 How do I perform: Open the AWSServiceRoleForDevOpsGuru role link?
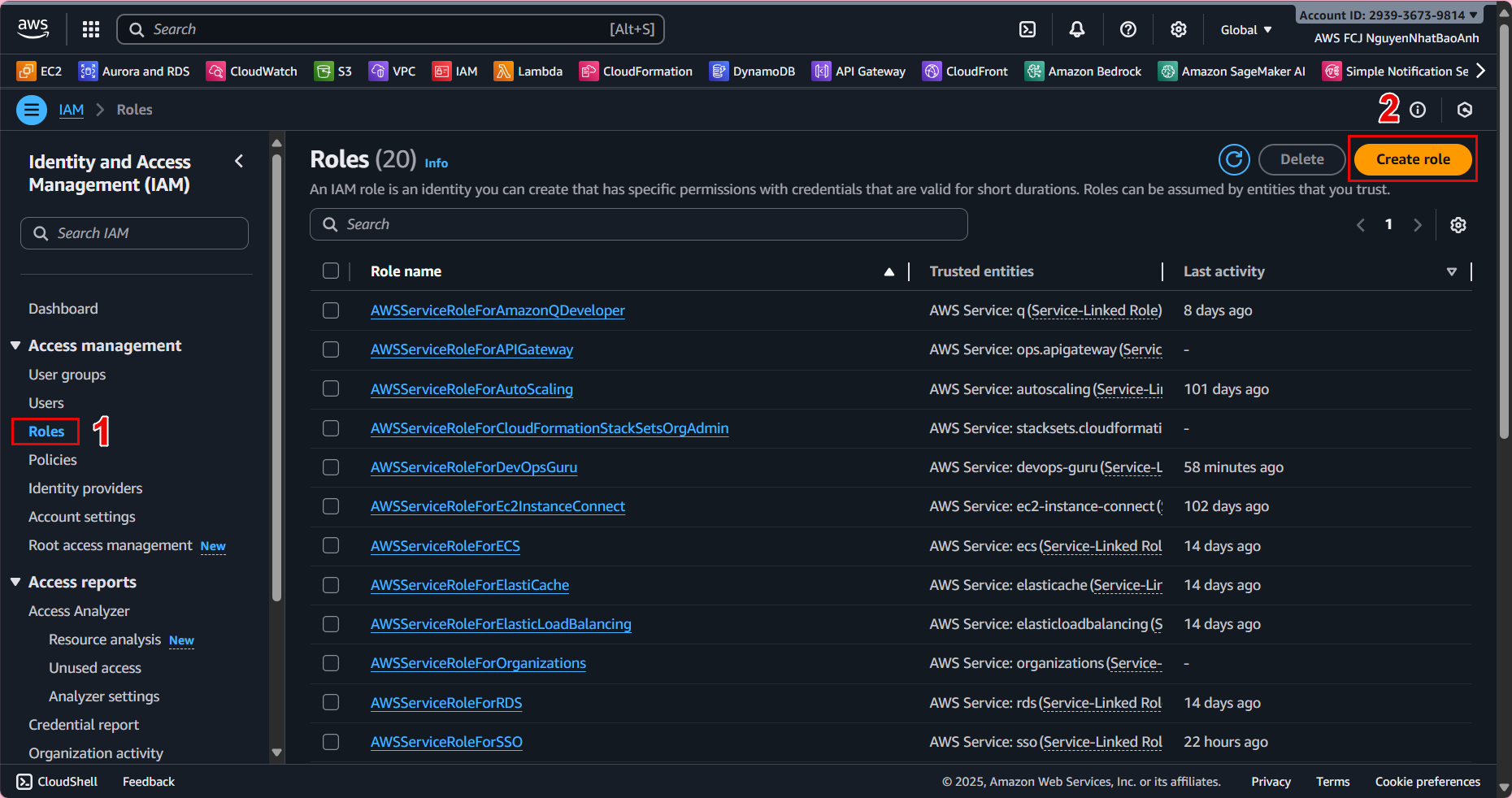[473, 467]
